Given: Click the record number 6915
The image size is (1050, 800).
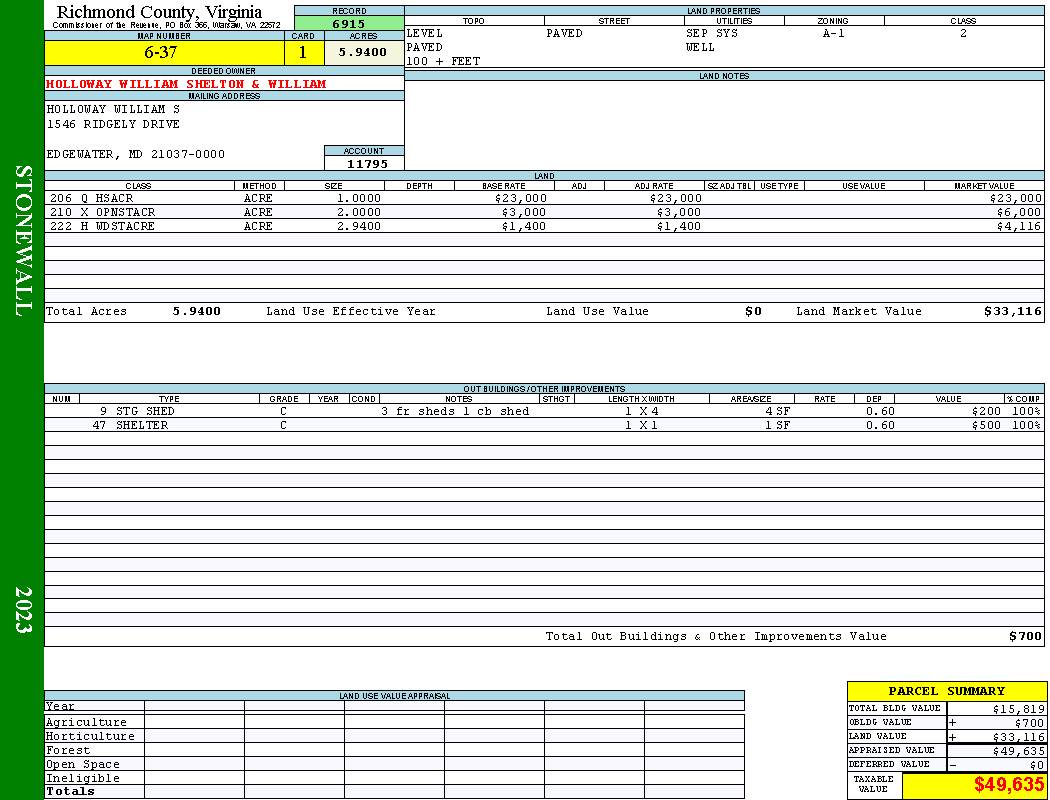Looking at the screenshot, I should coord(349,23).
